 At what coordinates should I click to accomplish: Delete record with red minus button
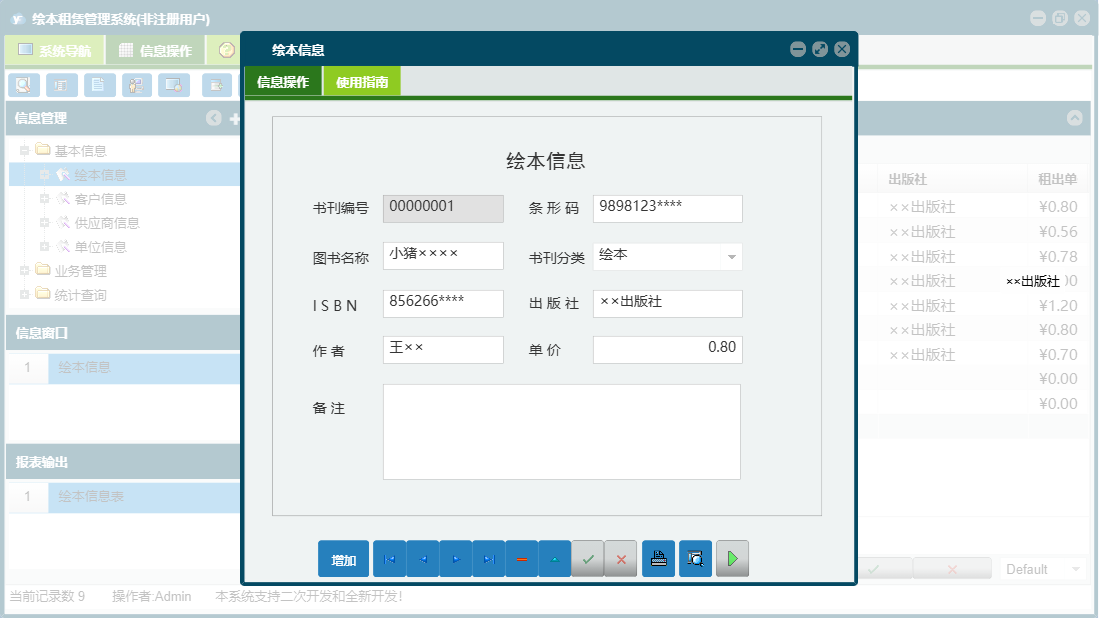(521, 559)
